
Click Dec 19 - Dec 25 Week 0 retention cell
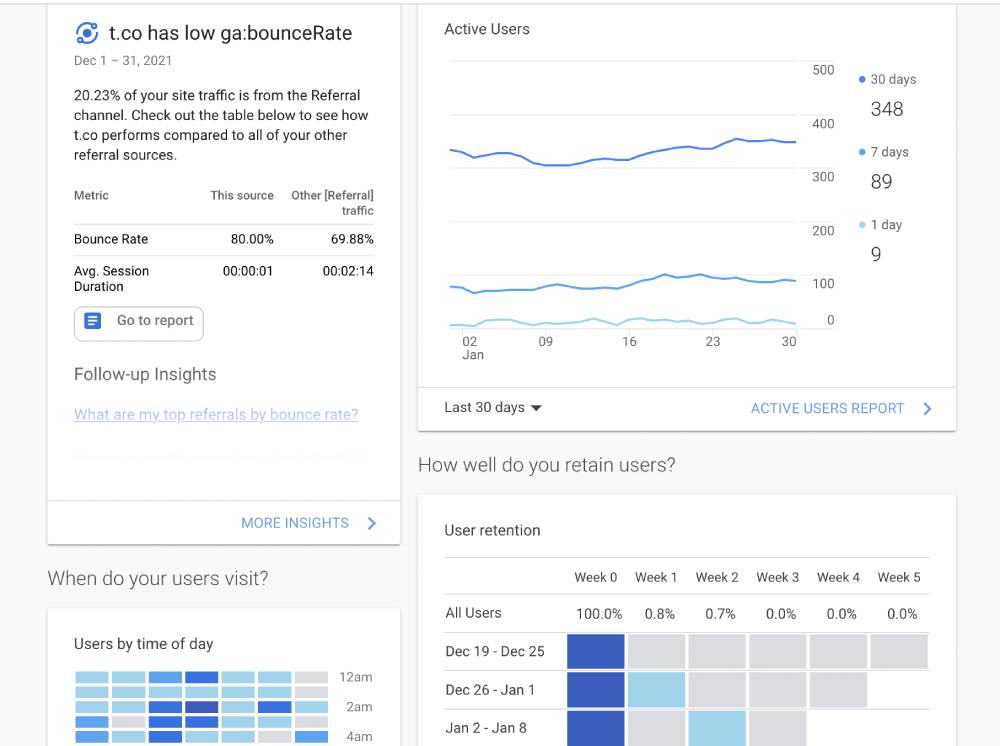tap(596, 651)
